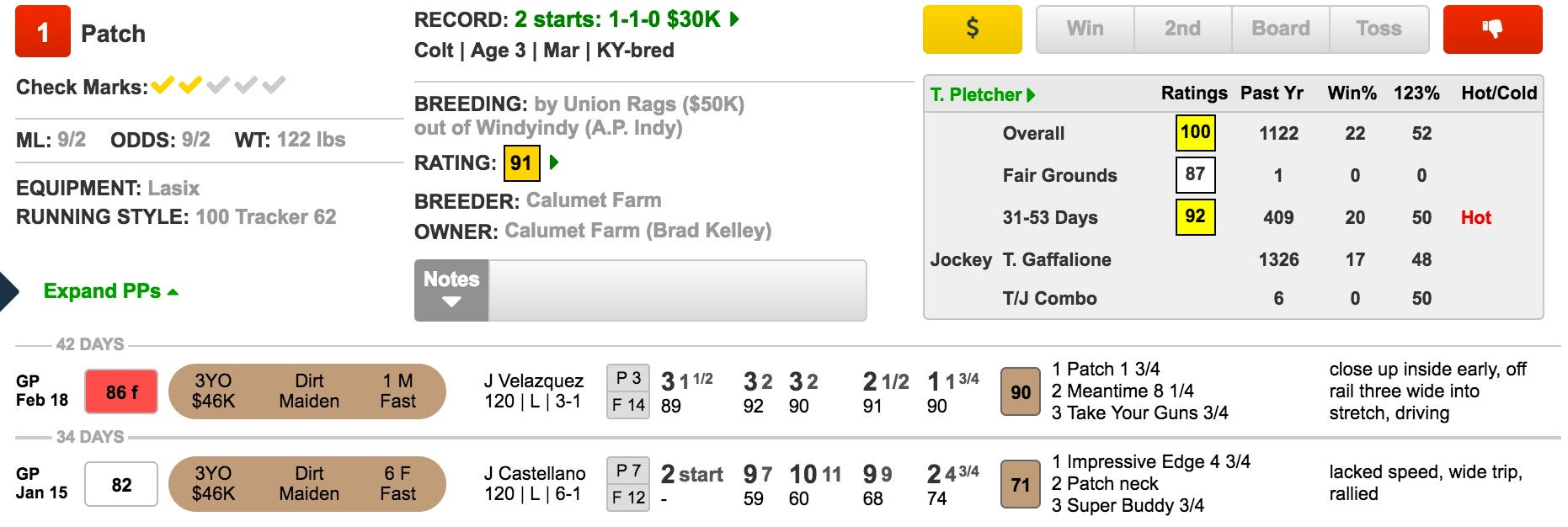The width and height of the screenshot is (1568, 527).
Task: Toggle the third gray check mark
Action: [218, 85]
